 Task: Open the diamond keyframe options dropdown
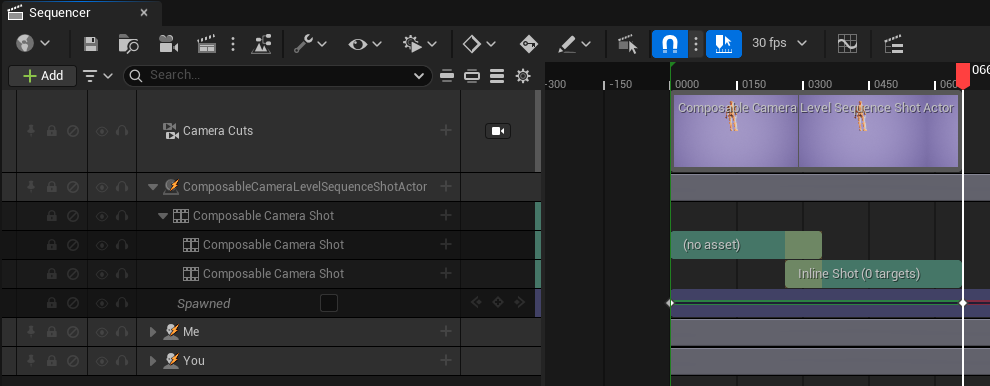click(x=479, y=44)
